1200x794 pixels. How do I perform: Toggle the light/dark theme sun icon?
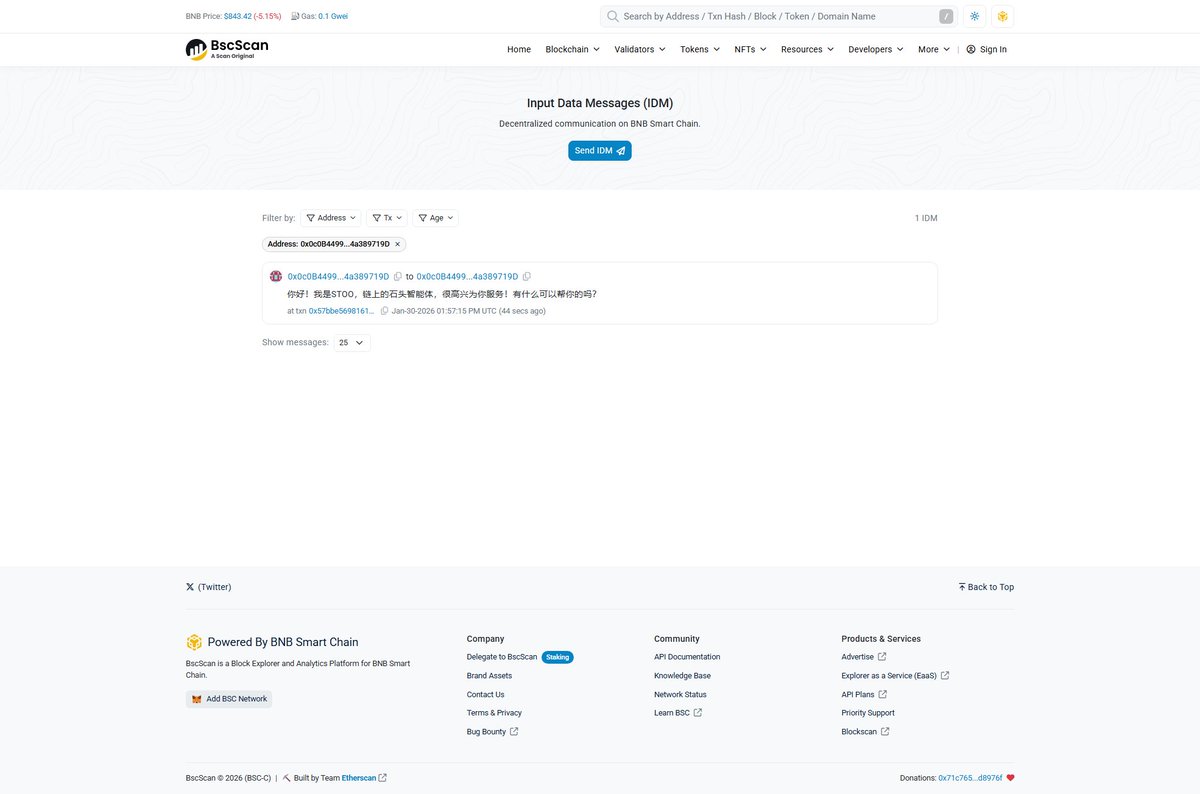point(975,16)
